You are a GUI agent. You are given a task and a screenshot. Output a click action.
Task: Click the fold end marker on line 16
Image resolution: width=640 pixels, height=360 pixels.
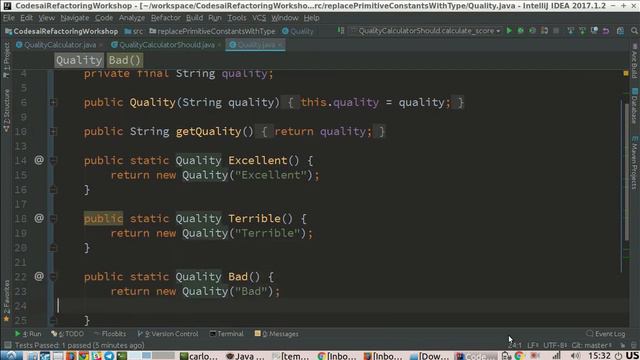pyautogui.click(x=53, y=189)
